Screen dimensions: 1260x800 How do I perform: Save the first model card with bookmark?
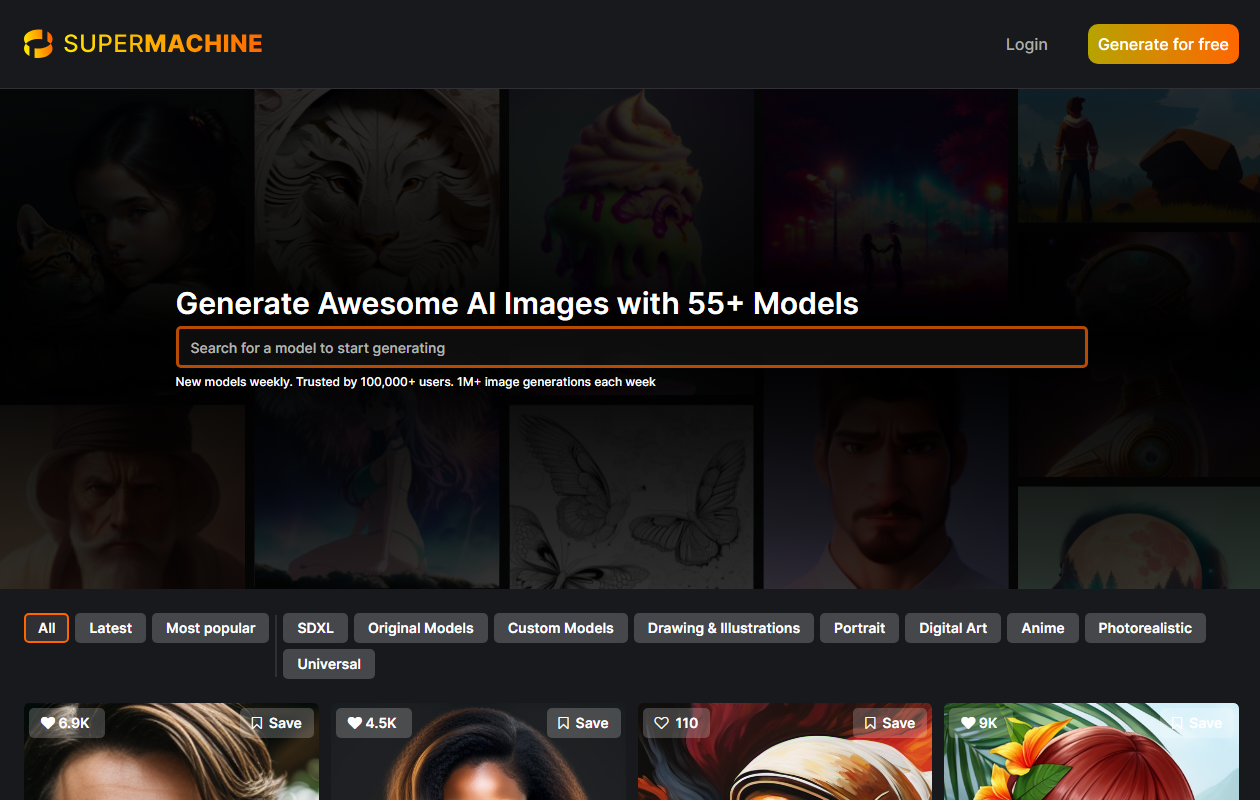coord(276,723)
